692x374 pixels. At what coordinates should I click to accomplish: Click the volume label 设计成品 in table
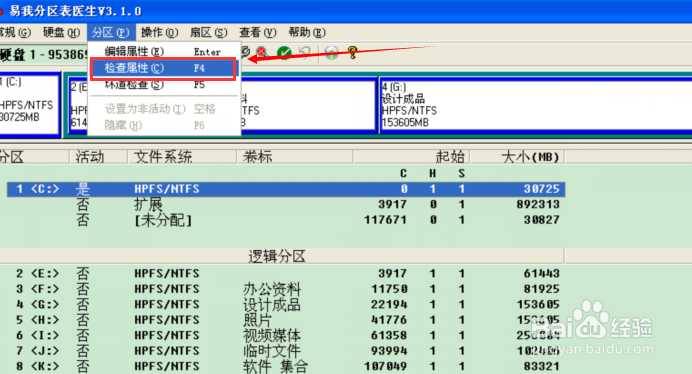[x=271, y=305]
